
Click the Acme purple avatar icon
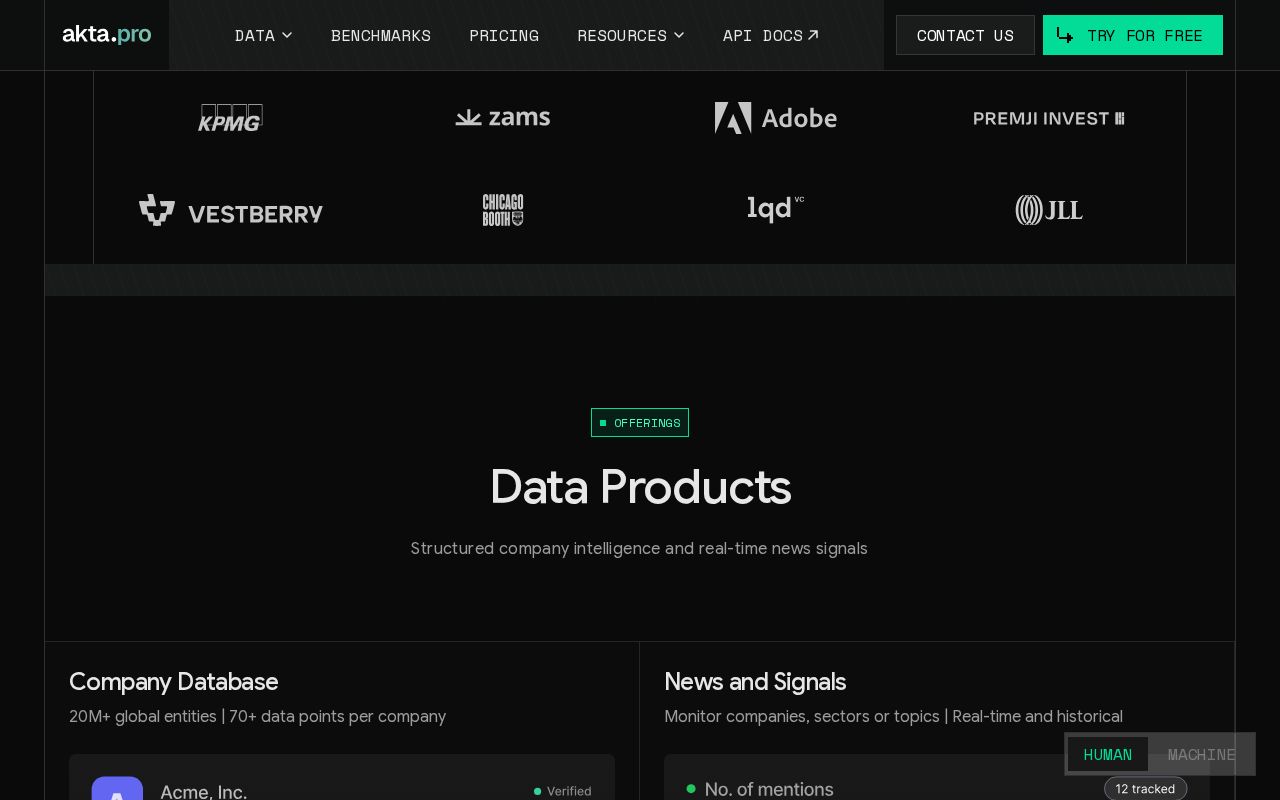click(117, 788)
